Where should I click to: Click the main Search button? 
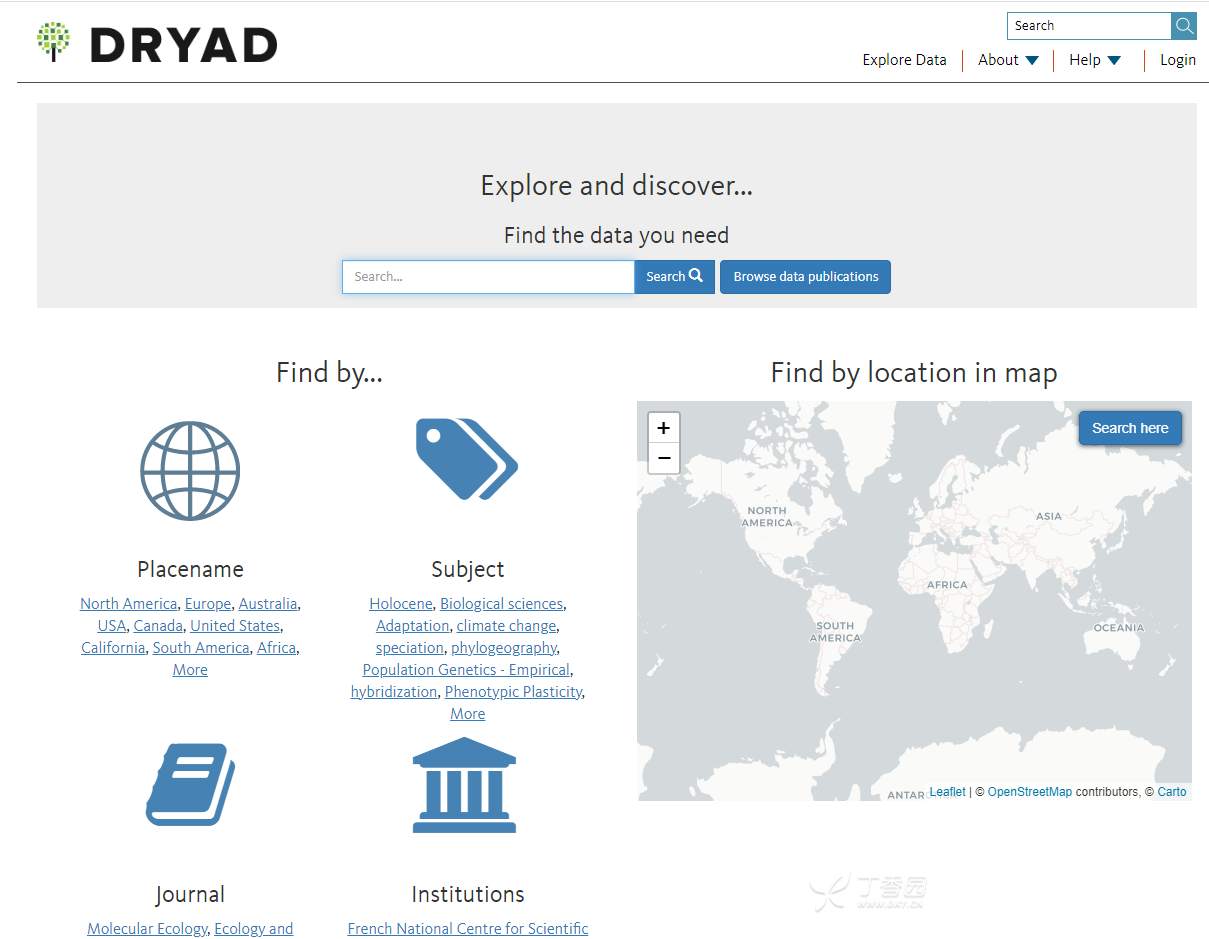pos(674,277)
